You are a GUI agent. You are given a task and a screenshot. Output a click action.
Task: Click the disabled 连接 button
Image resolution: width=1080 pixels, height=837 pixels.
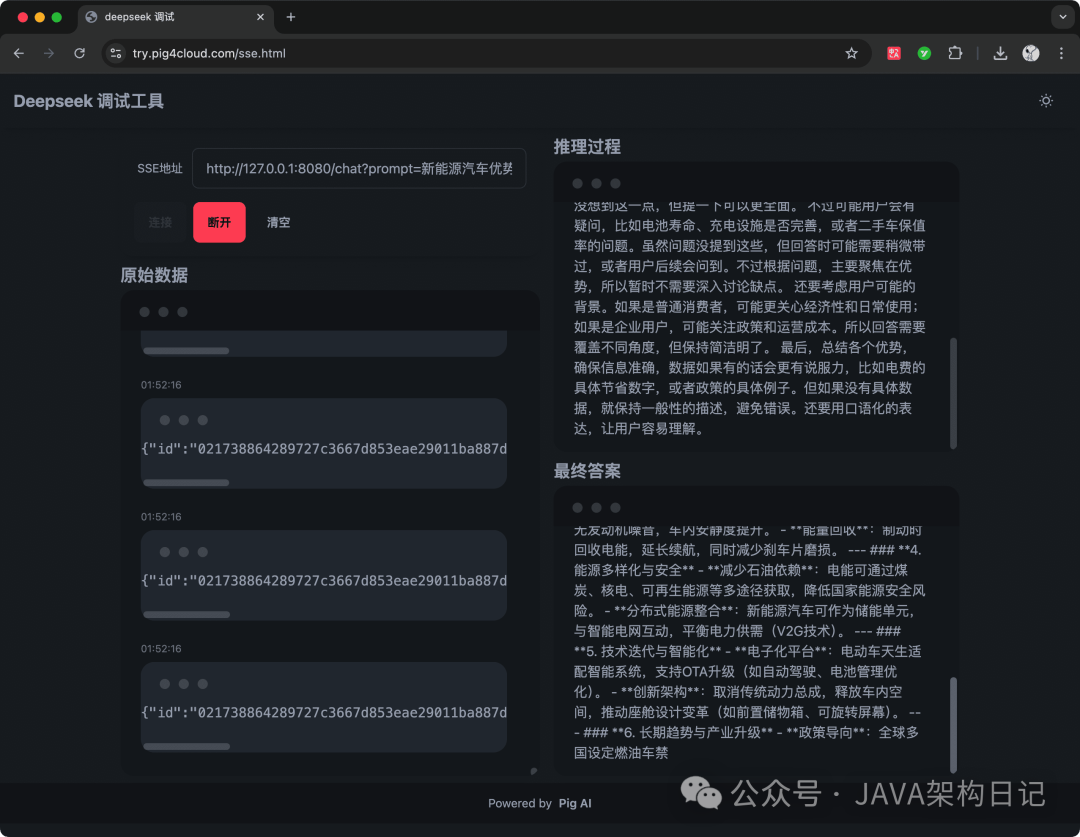(x=160, y=223)
